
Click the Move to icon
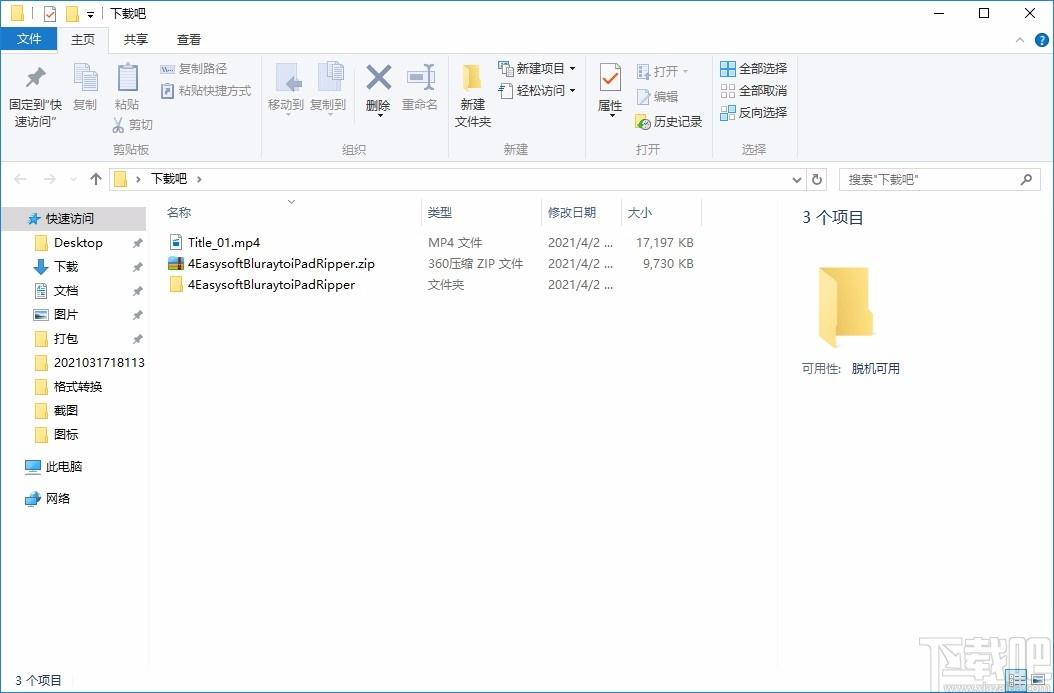tap(289, 78)
